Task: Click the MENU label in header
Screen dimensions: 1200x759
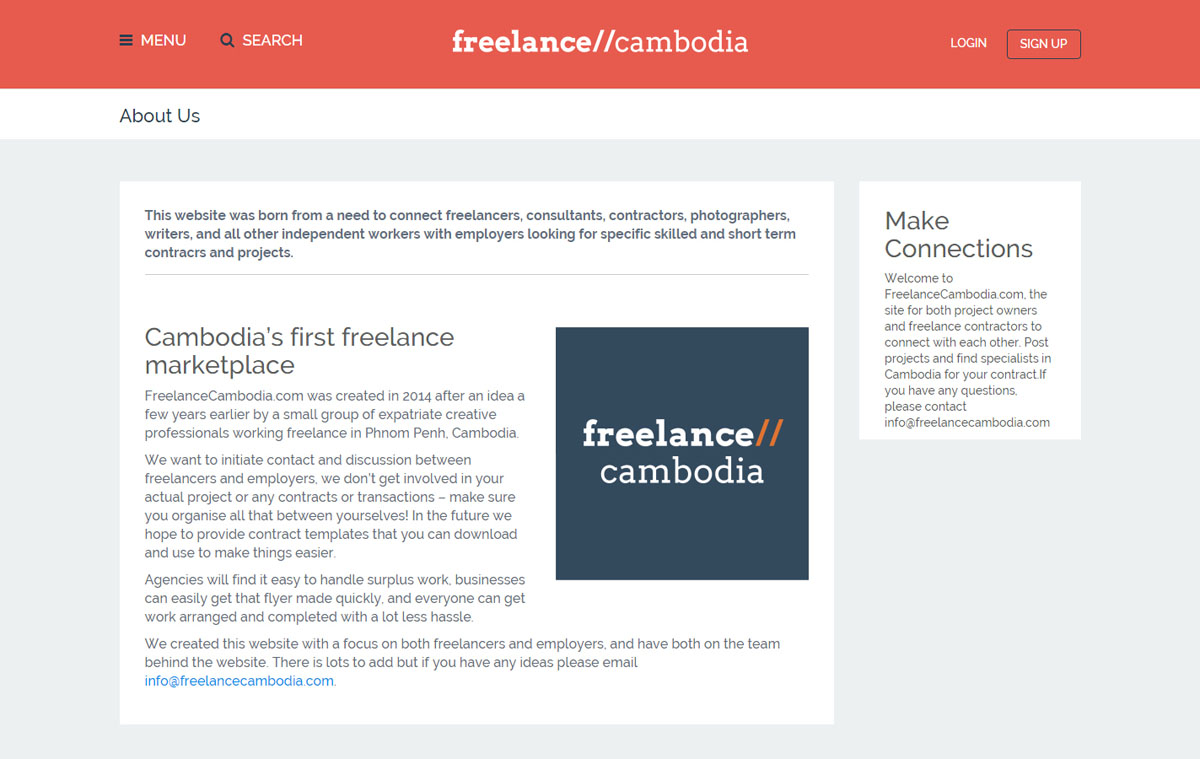Action: (x=163, y=41)
